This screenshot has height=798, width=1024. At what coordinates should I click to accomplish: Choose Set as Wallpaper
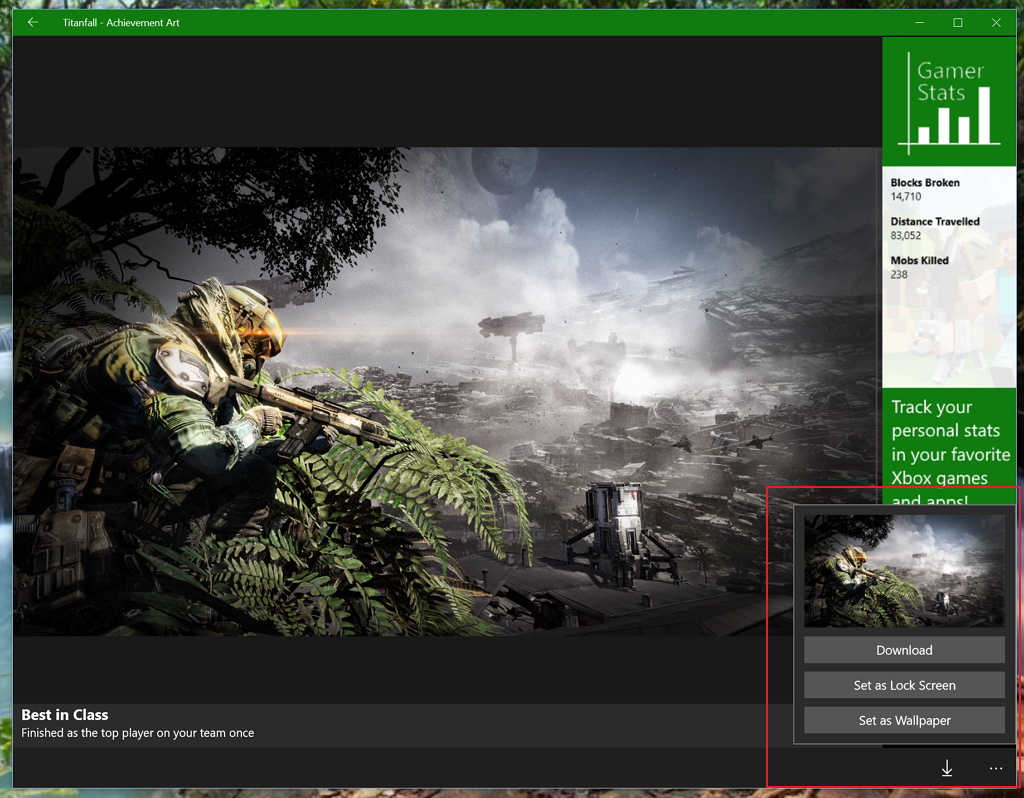tap(904, 721)
